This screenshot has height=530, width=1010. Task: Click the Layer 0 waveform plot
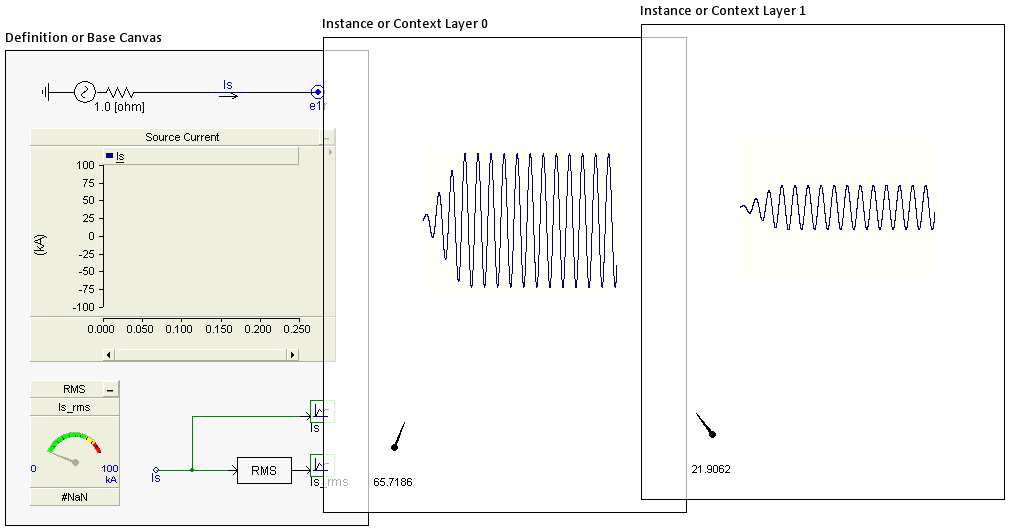520,220
